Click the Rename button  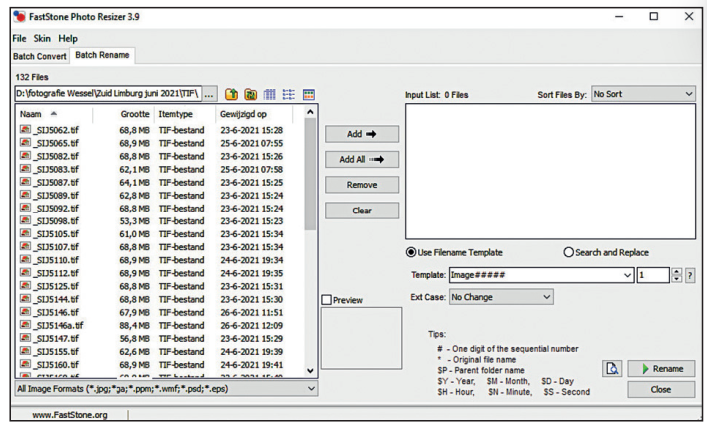[x=660, y=369]
